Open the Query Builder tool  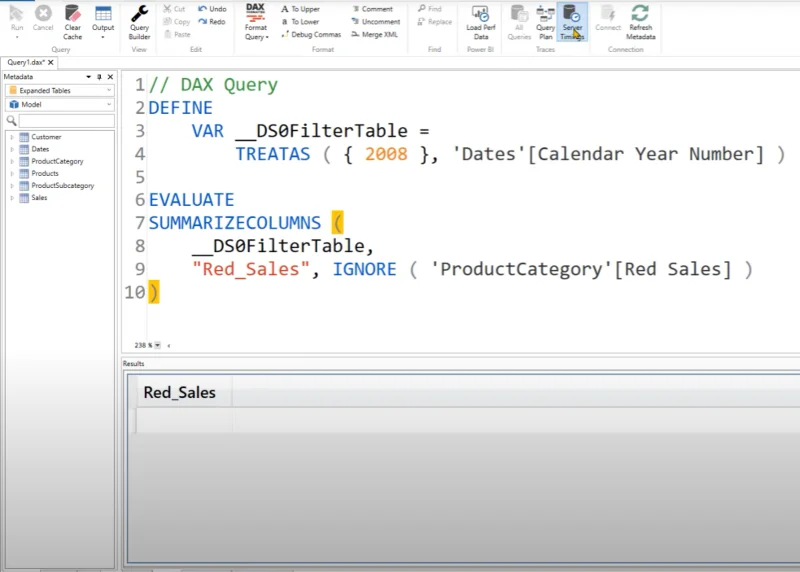point(139,22)
